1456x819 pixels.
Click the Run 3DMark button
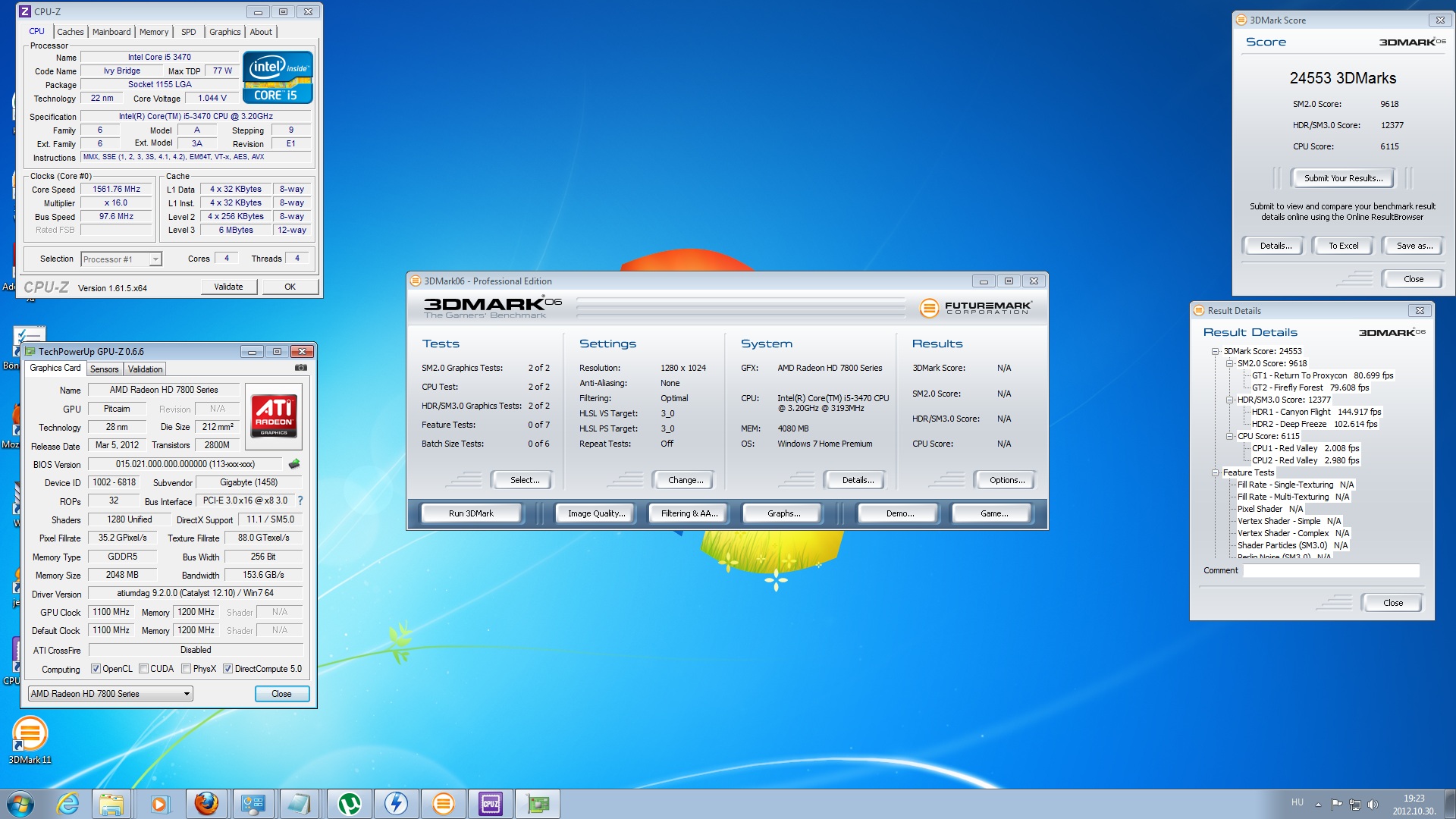tap(471, 513)
